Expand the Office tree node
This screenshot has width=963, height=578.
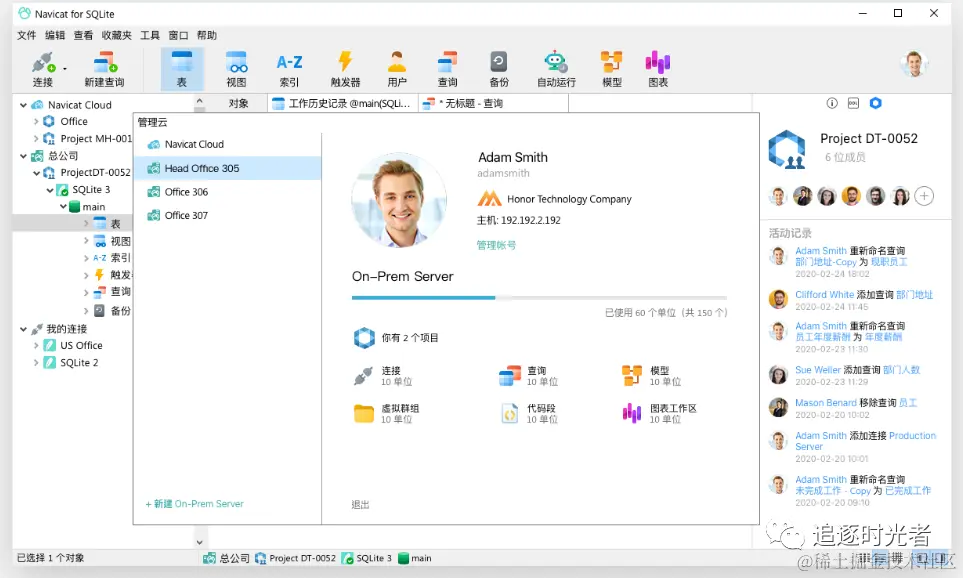point(36,122)
